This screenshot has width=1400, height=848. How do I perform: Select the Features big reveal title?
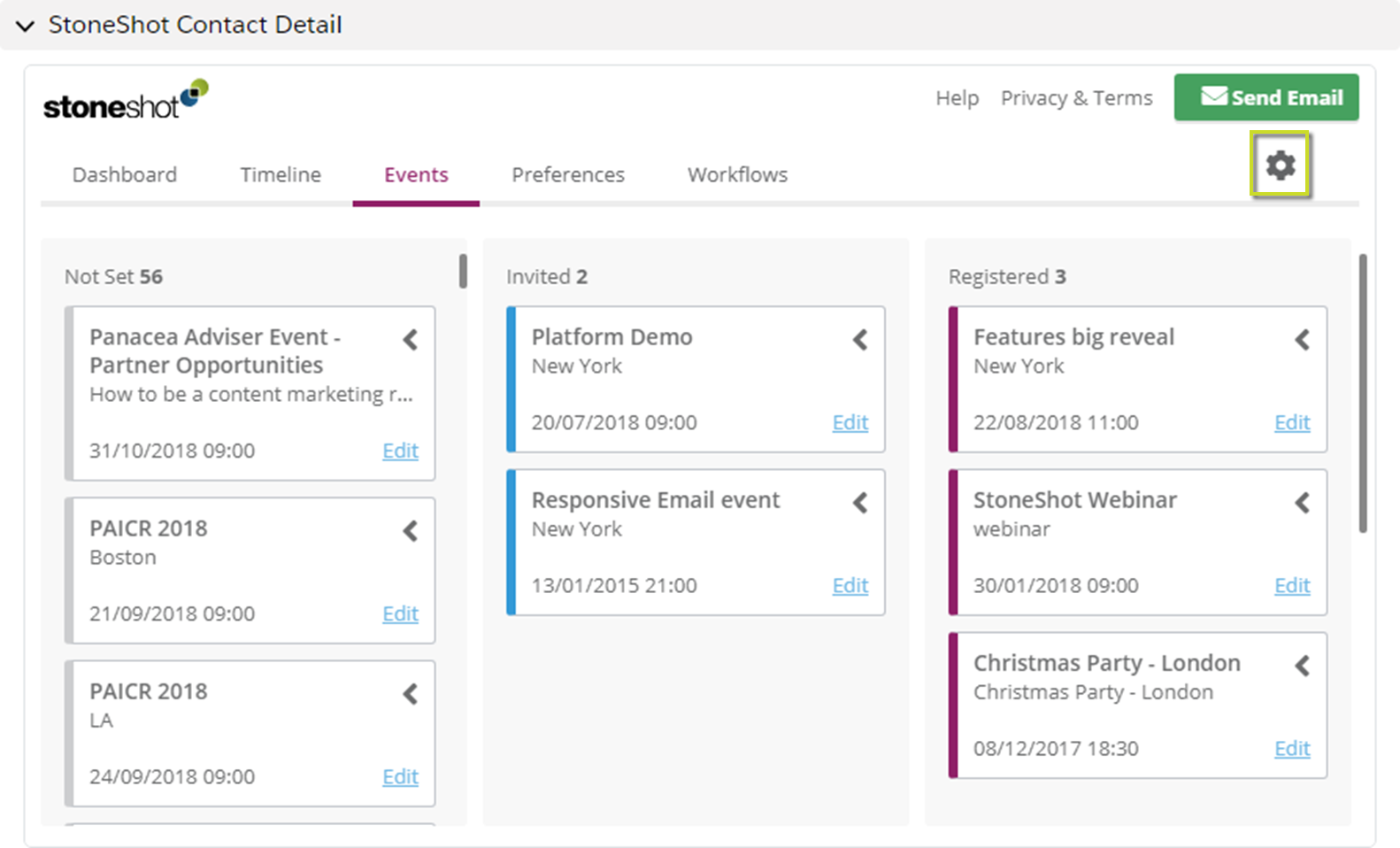pos(1073,336)
